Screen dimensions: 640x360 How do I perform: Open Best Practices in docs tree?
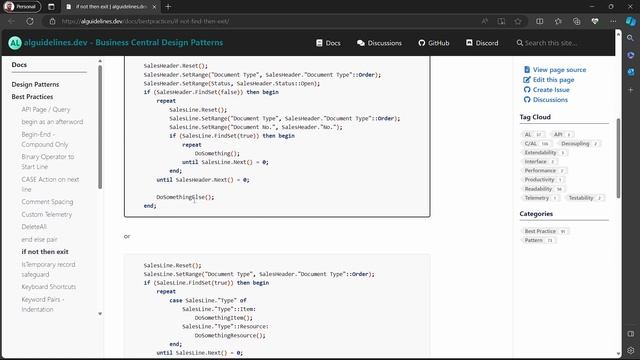tap(32, 97)
